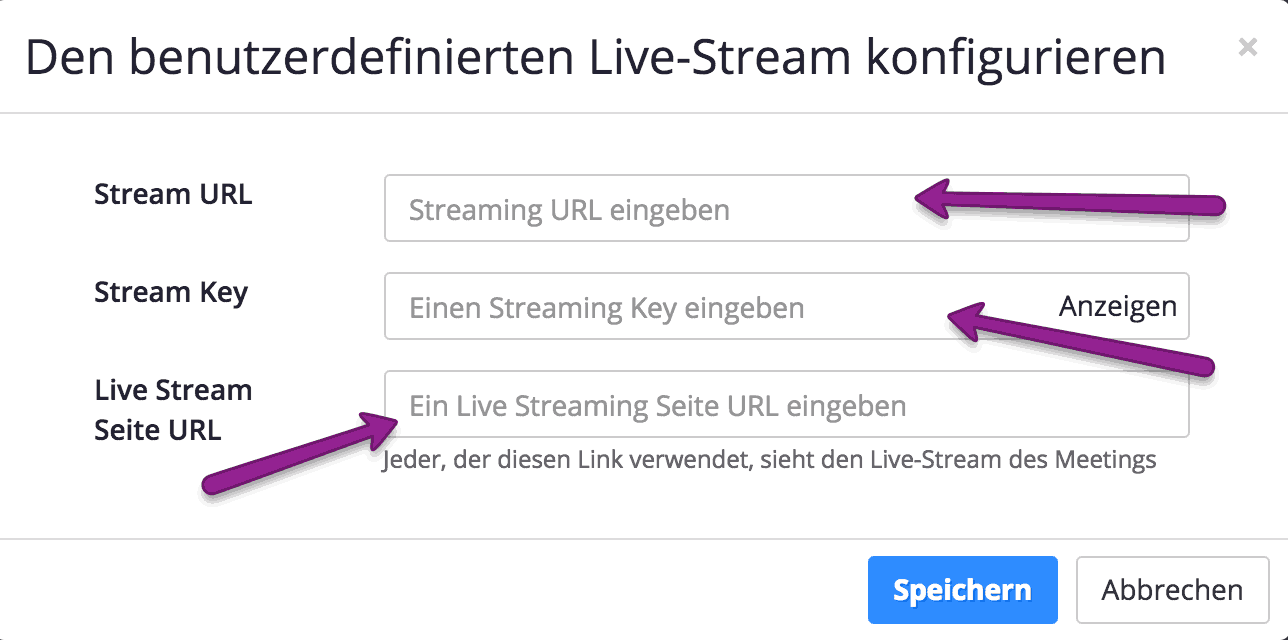Click Anzeigen to reveal the stream key
The image size is (1288, 640).
click(1118, 307)
